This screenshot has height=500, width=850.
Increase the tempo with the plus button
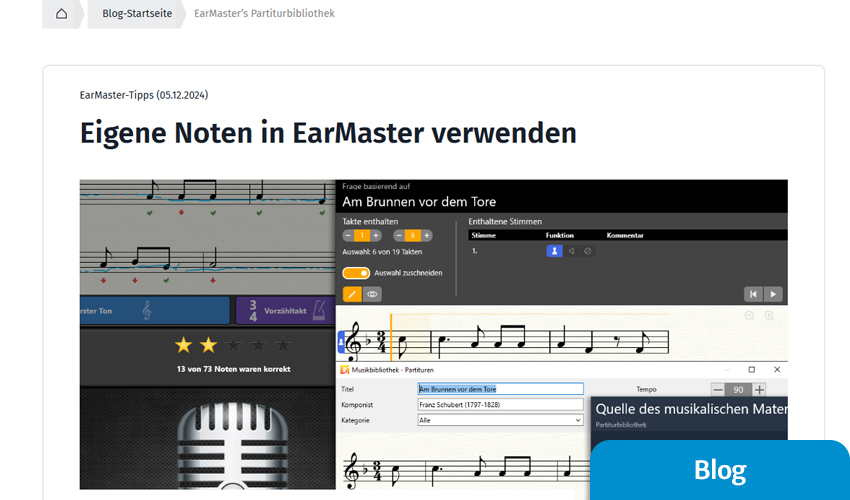759,389
